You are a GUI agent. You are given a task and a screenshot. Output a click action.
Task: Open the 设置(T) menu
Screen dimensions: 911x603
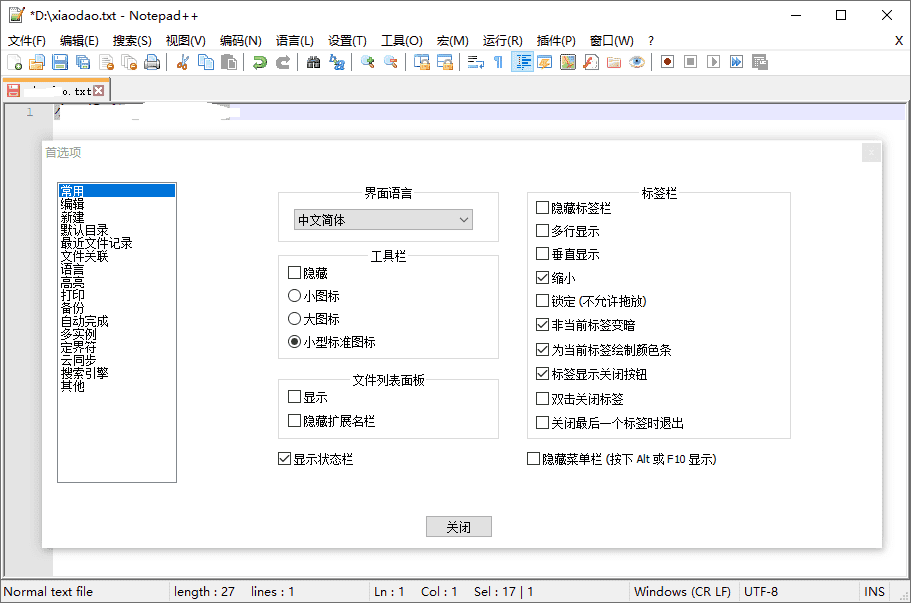(x=347, y=41)
